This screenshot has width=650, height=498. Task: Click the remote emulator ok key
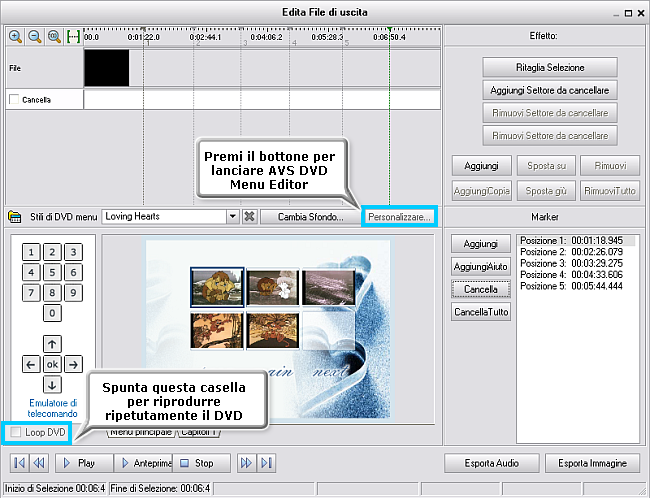52,364
